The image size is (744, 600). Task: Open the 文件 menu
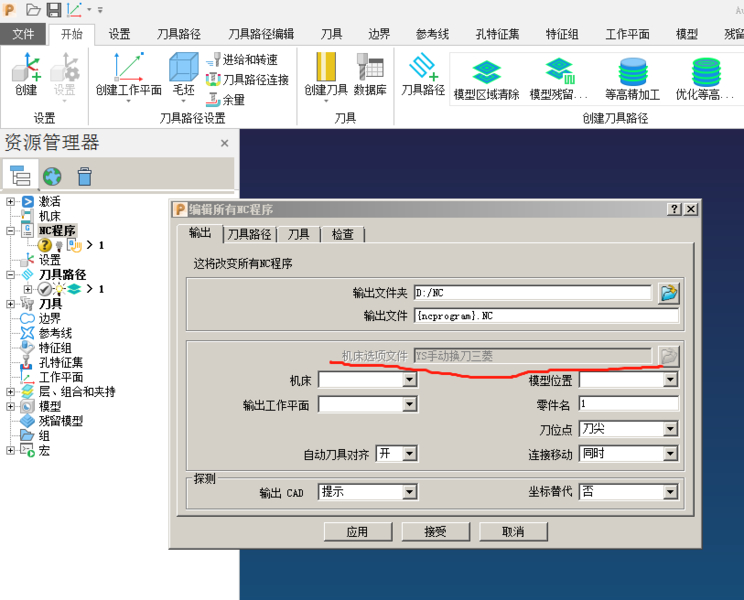pos(23,34)
